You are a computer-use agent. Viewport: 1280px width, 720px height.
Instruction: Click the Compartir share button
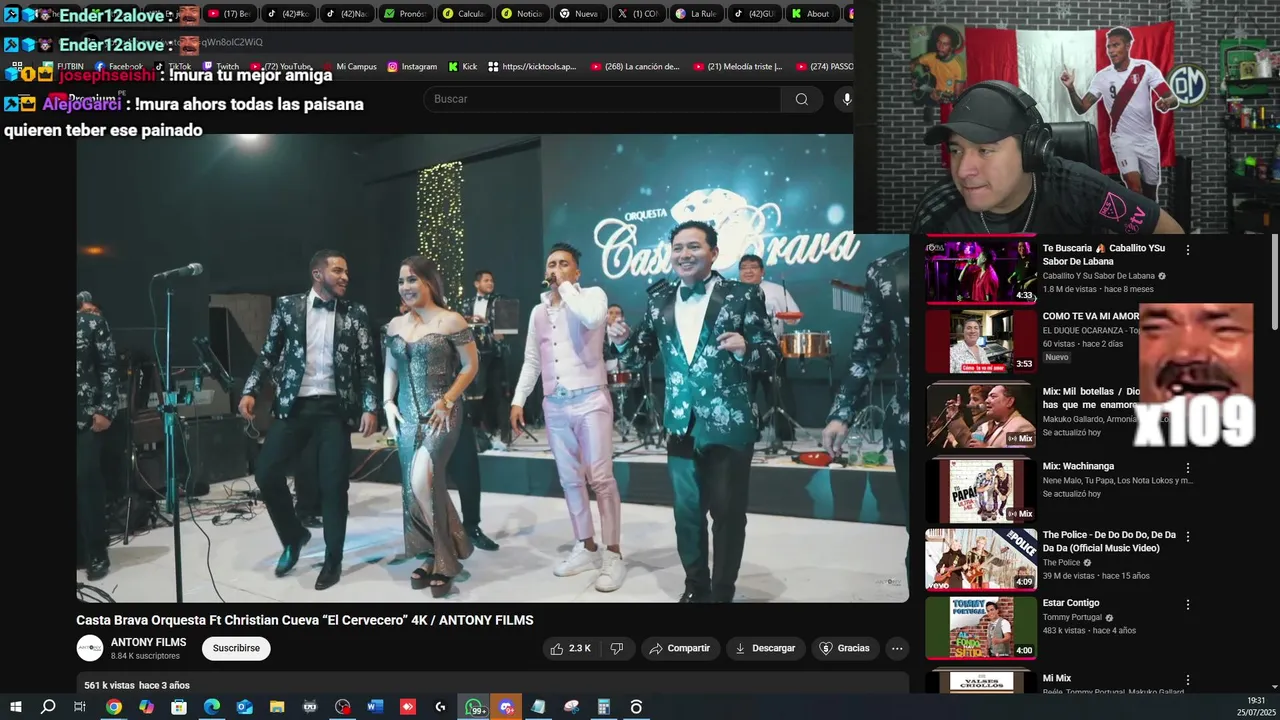tap(679, 648)
